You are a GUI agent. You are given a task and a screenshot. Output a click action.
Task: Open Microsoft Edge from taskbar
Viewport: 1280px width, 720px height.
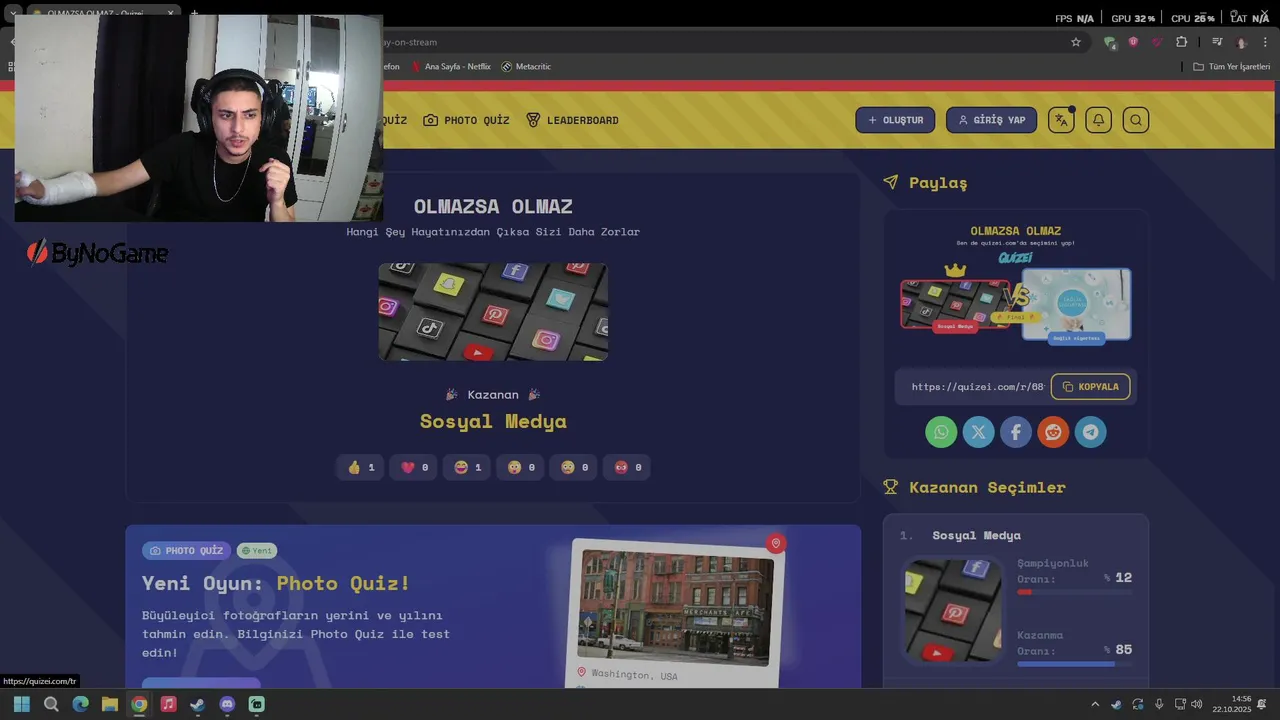(80, 704)
